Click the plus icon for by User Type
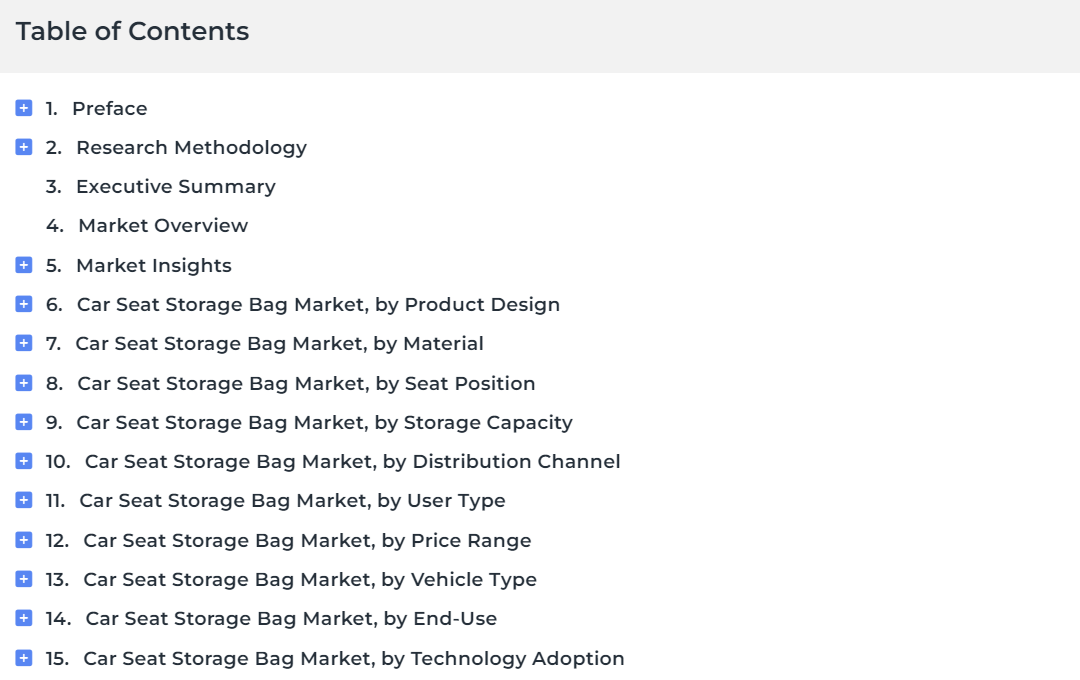 tap(23, 500)
